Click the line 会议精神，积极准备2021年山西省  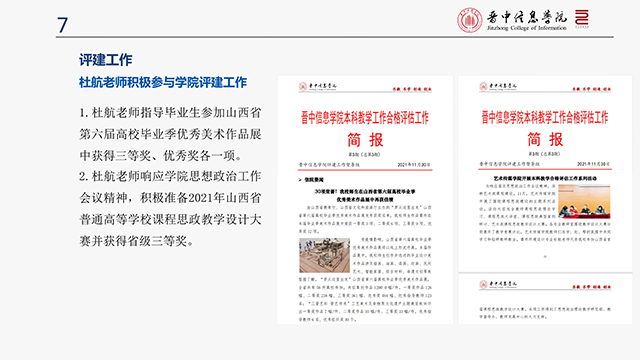point(170,198)
